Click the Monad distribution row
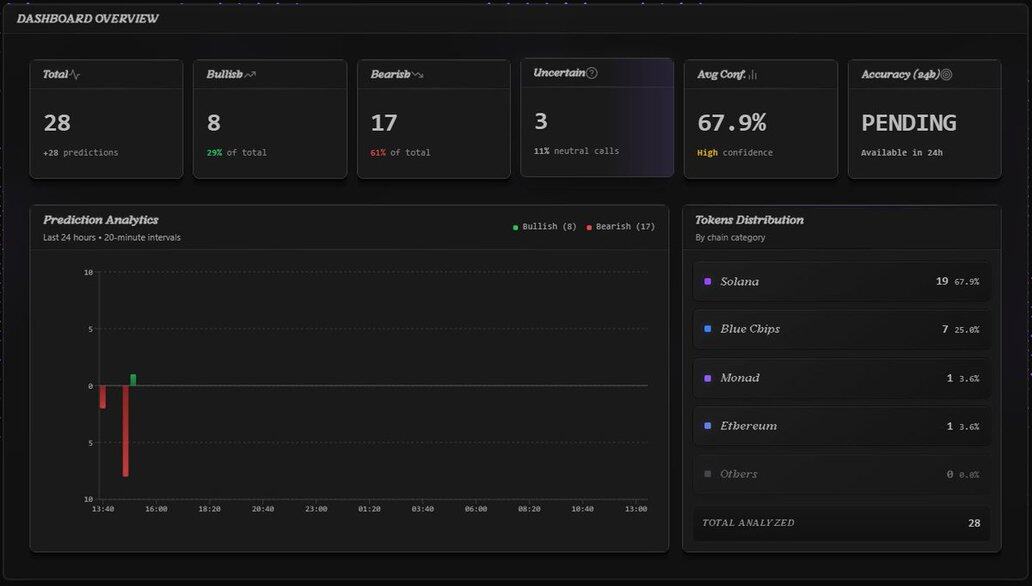 [841, 378]
